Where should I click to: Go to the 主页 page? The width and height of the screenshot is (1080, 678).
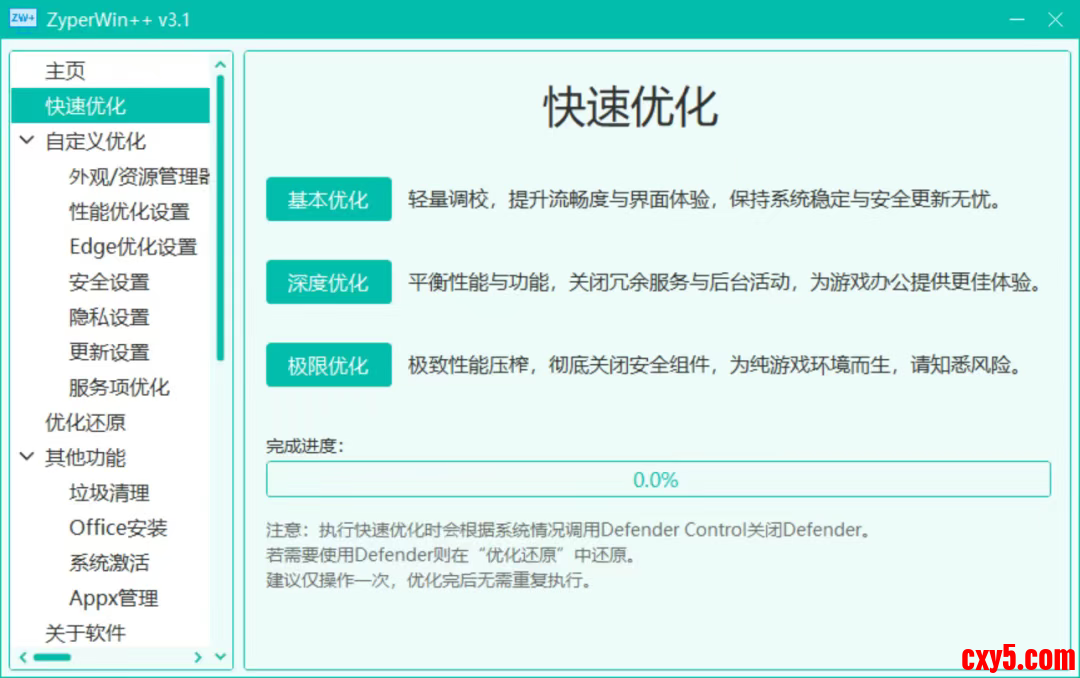[66, 71]
